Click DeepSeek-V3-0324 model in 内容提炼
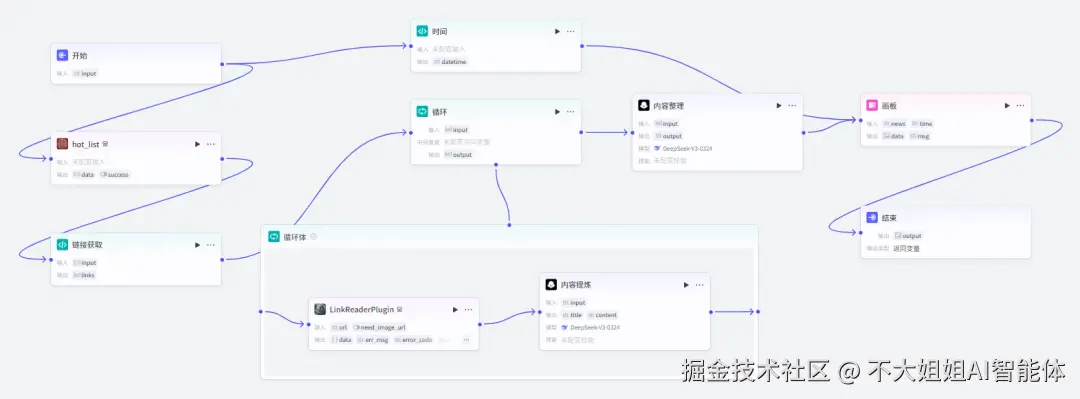Screen dimensions: 1080x399 pos(591,327)
